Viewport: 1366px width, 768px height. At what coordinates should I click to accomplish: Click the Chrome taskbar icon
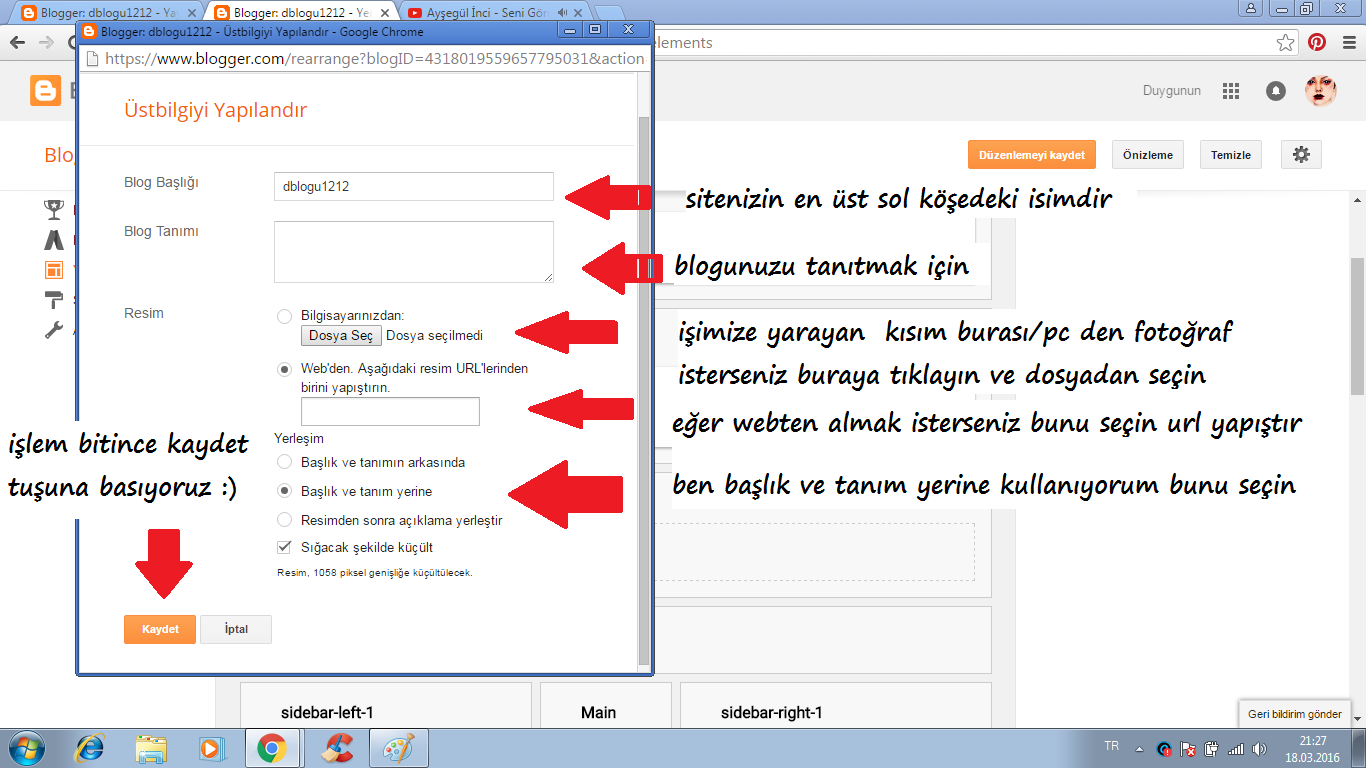point(271,748)
